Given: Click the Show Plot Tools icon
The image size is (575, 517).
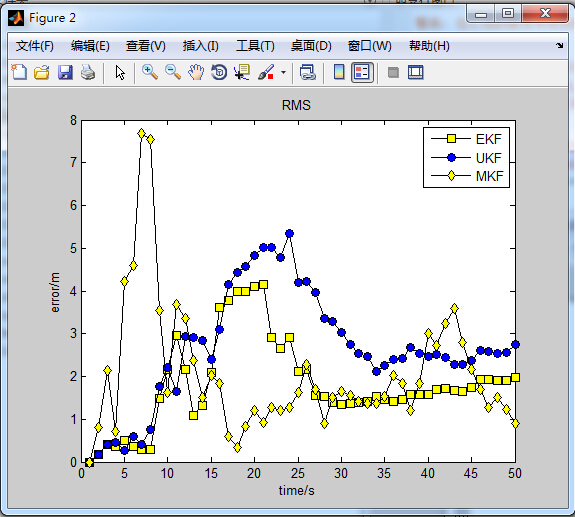Looking at the screenshot, I should [x=415, y=72].
